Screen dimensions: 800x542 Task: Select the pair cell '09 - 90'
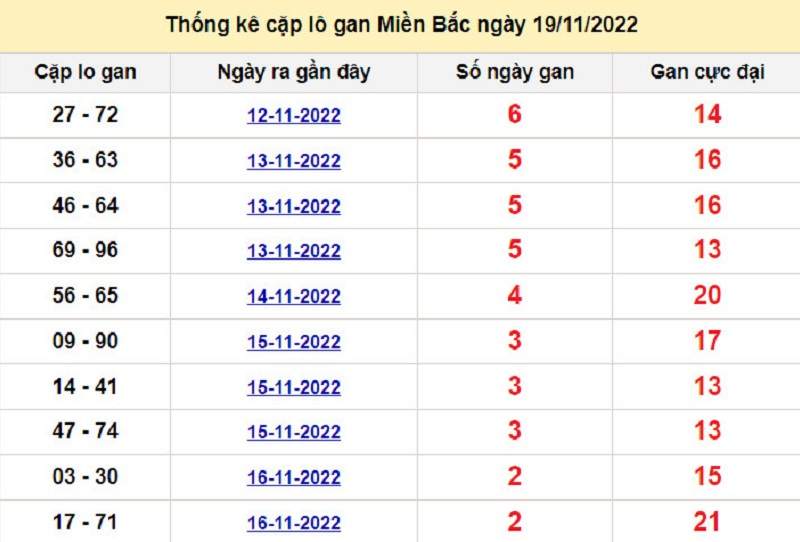(x=85, y=340)
